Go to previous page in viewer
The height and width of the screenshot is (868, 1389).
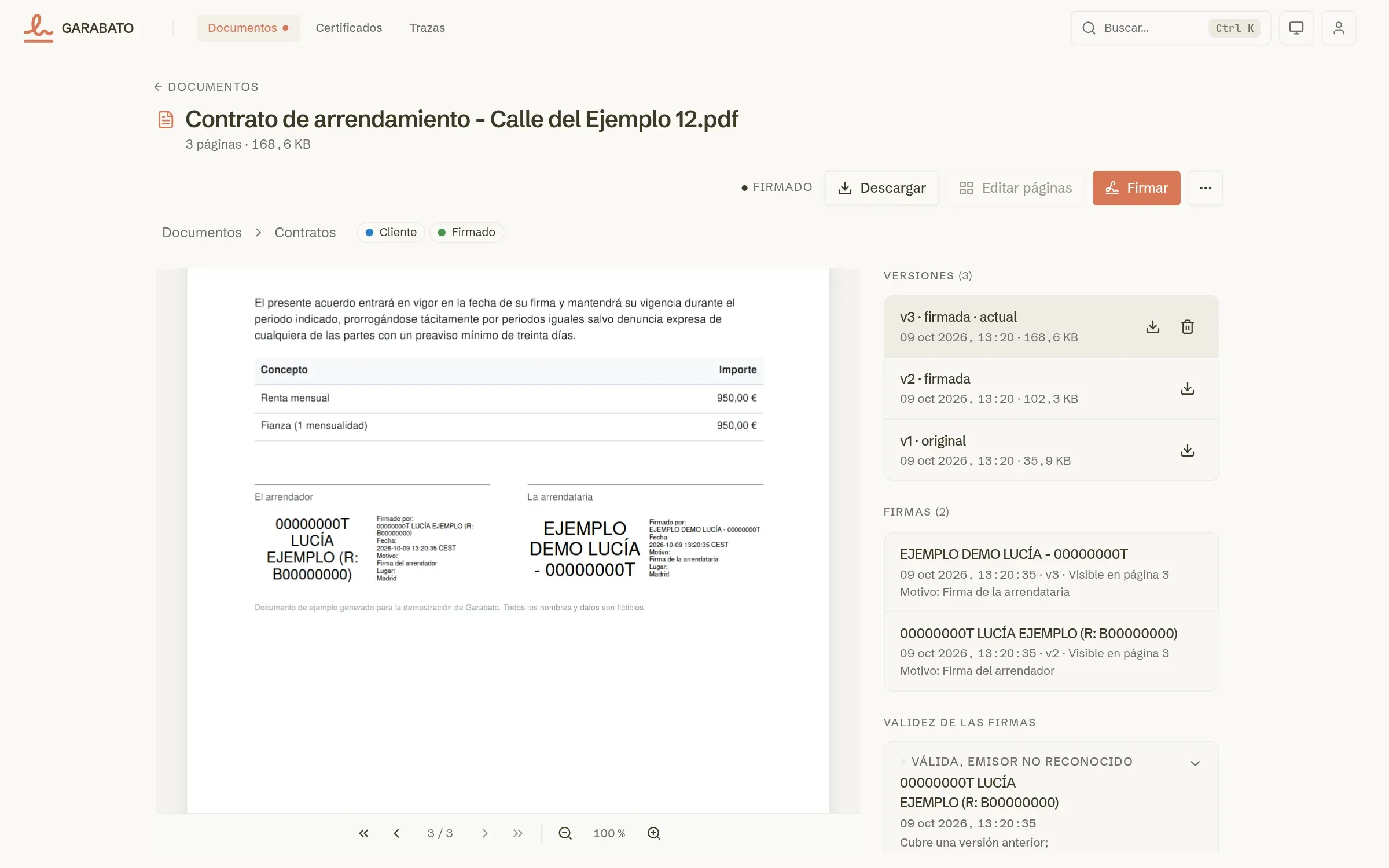(396, 833)
